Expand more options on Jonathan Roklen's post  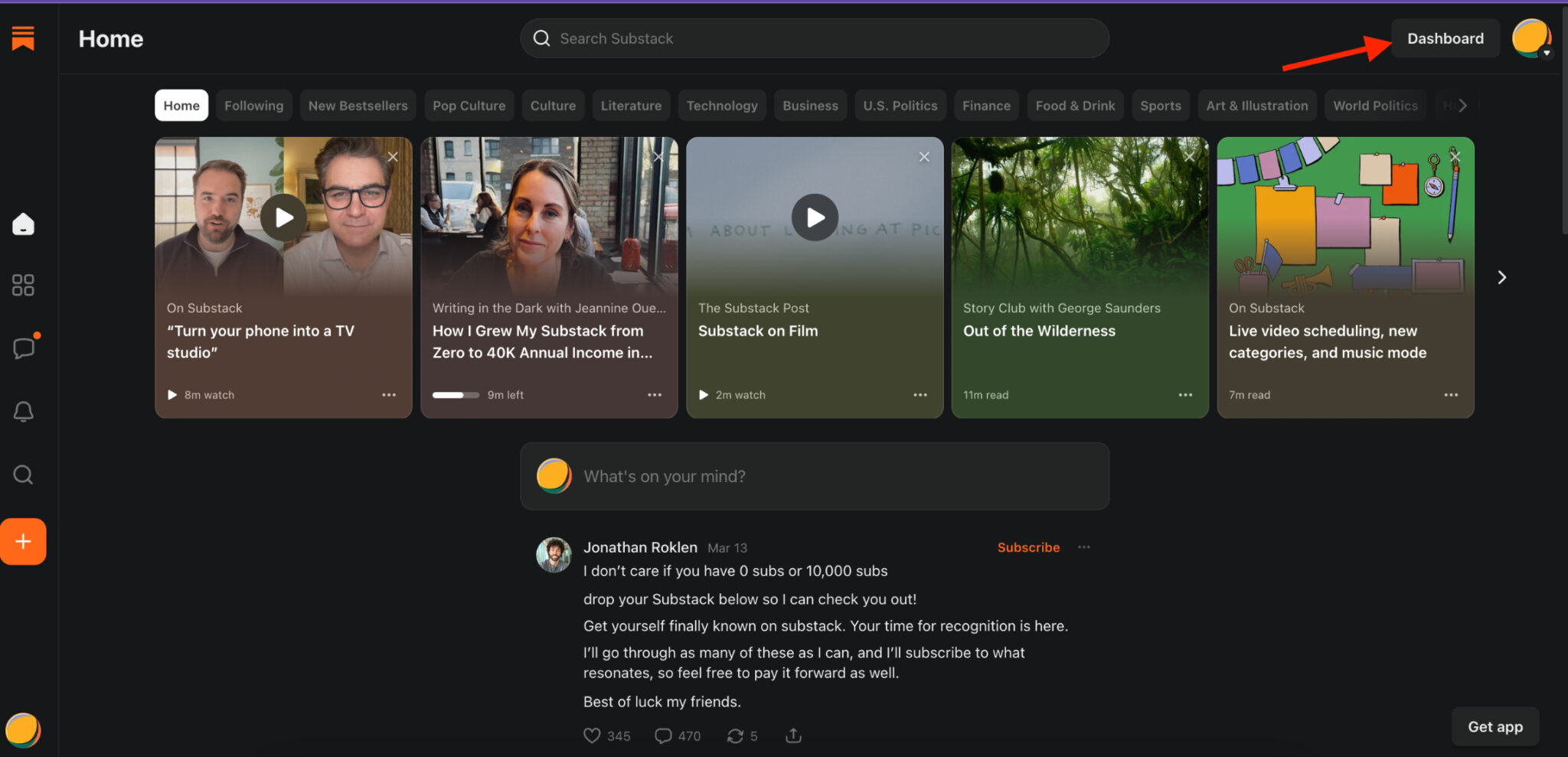[x=1084, y=547]
